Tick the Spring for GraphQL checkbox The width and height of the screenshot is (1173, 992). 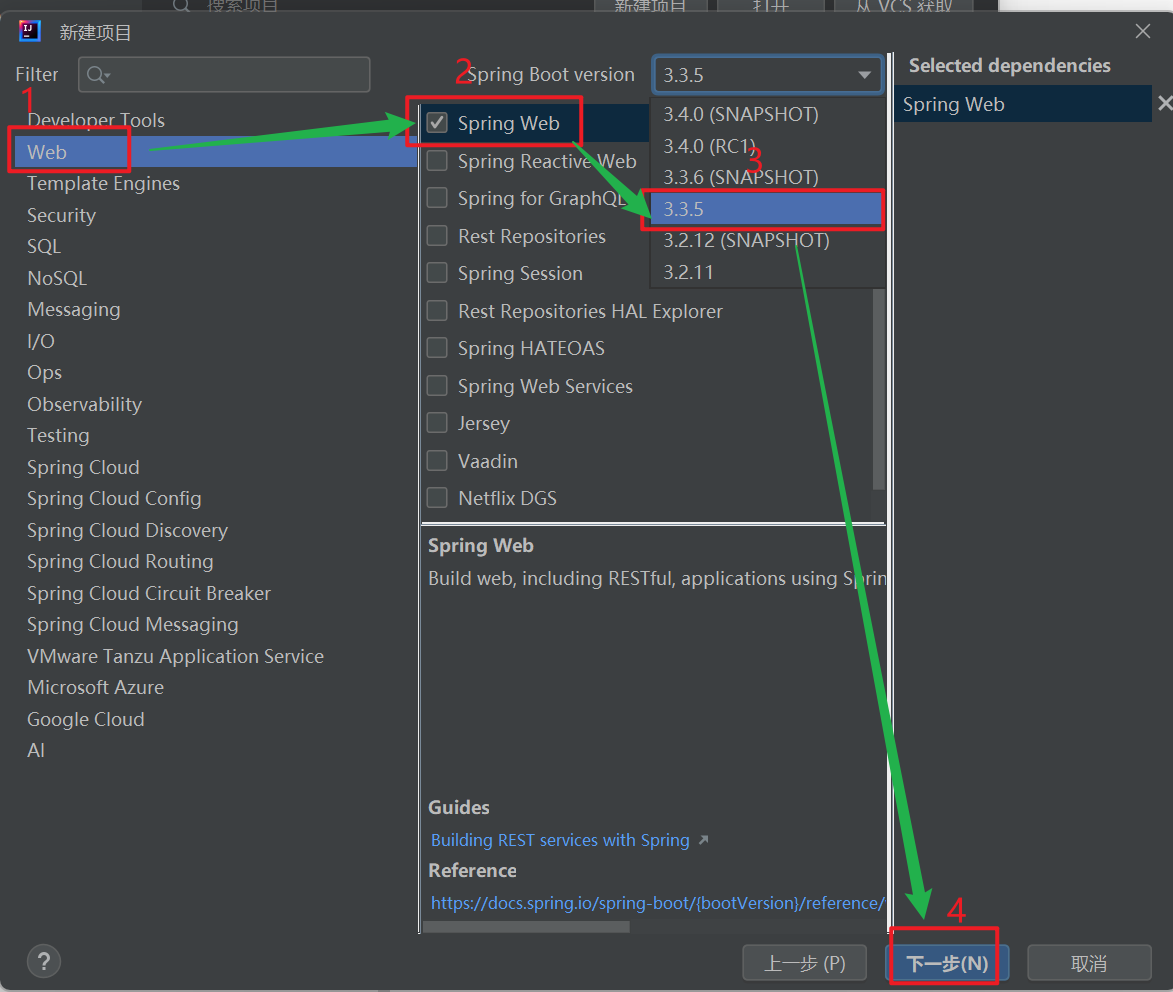pyautogui.click(x=437, y=198)
